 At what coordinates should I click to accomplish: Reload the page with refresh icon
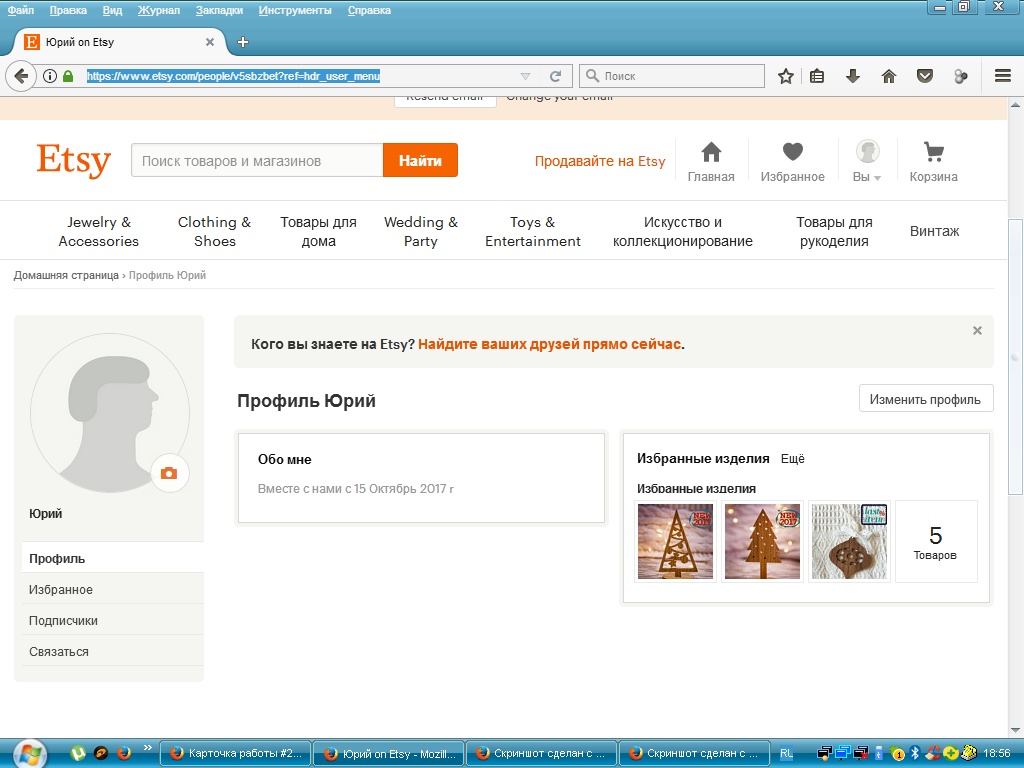click(x=555, y=76)
